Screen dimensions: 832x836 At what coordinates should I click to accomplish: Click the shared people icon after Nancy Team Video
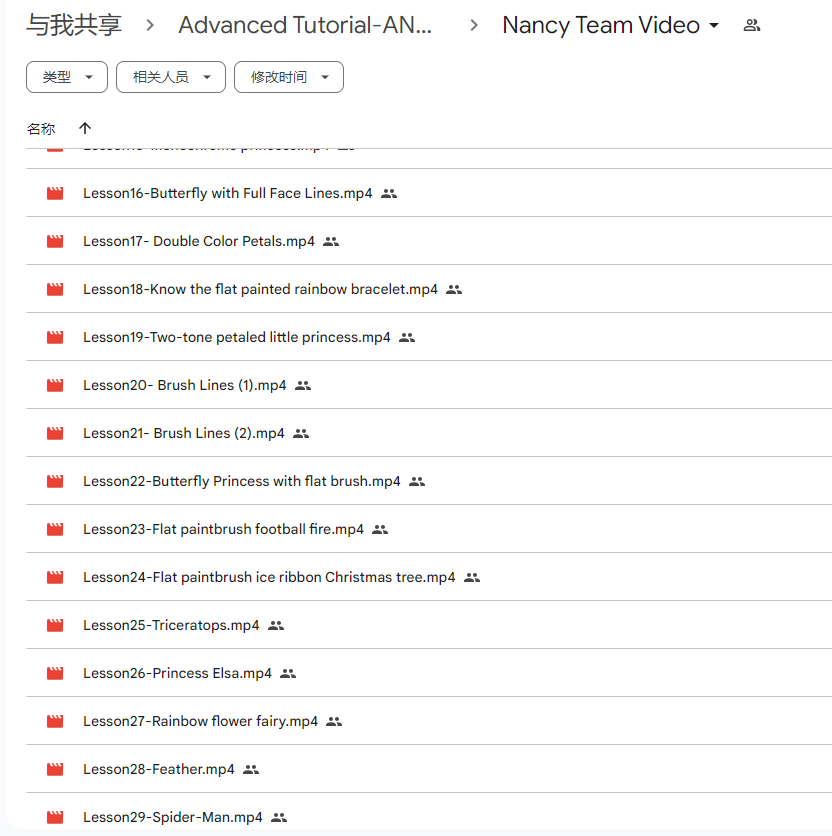(752, 26)
